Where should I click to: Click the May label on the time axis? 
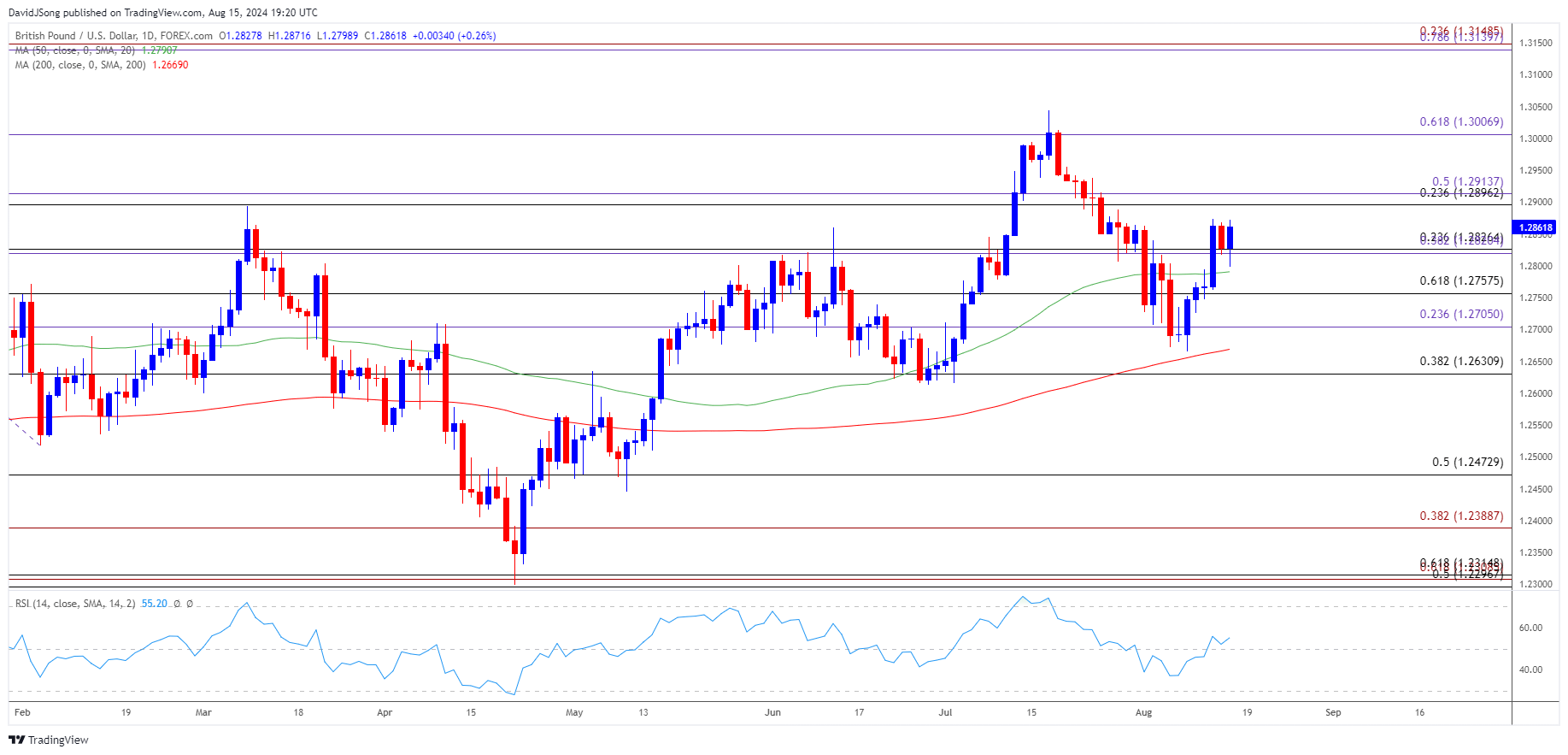pyautogui.click(x=574, y=712)
